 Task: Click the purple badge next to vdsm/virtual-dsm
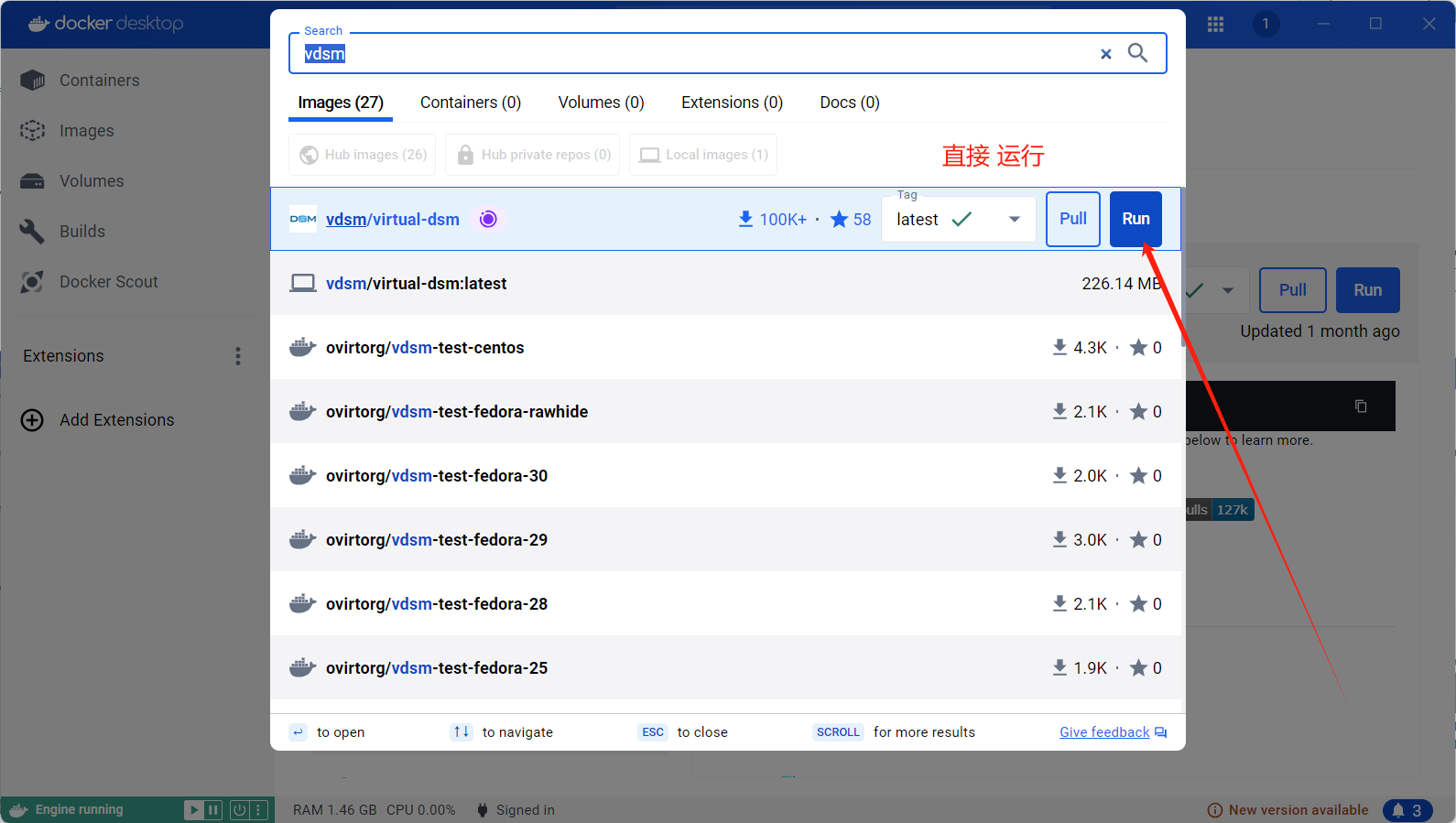(x=488, y=219)
